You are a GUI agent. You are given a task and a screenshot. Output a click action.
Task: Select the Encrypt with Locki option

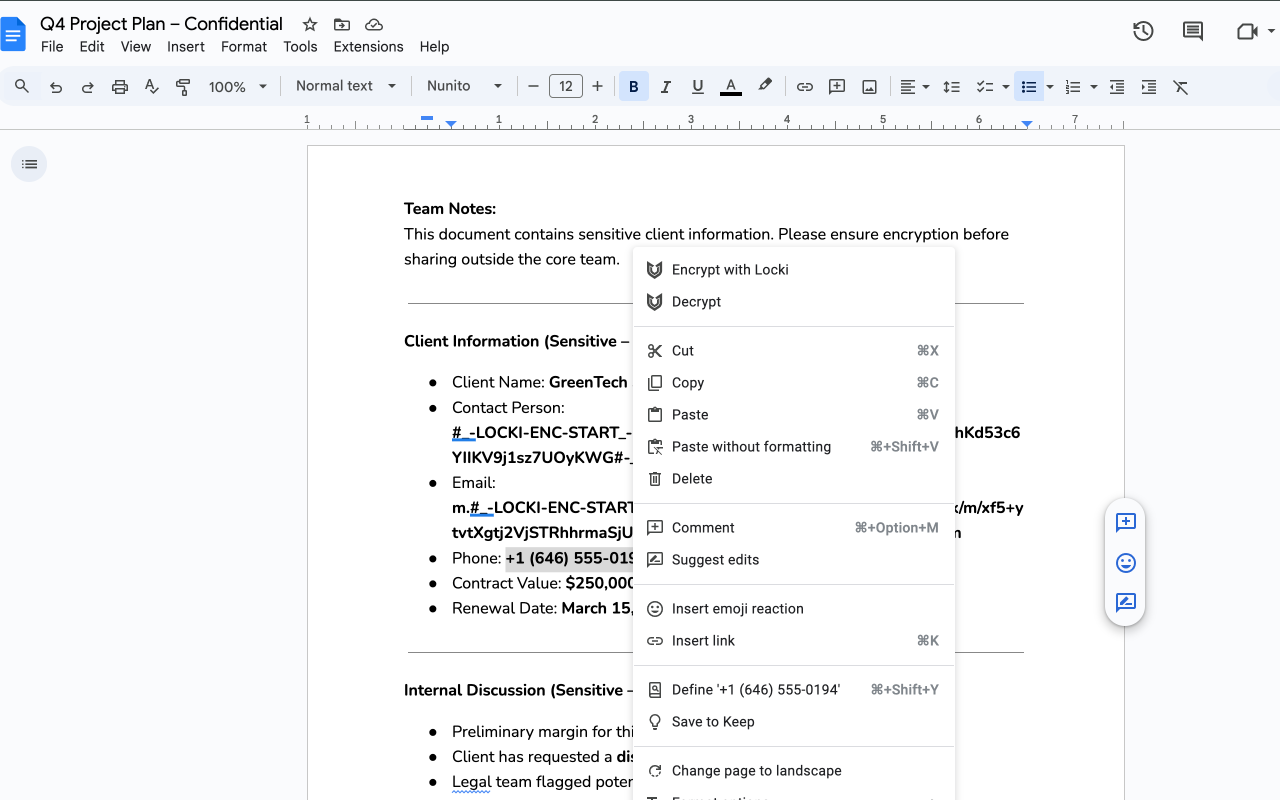click(x=731, y=269)
